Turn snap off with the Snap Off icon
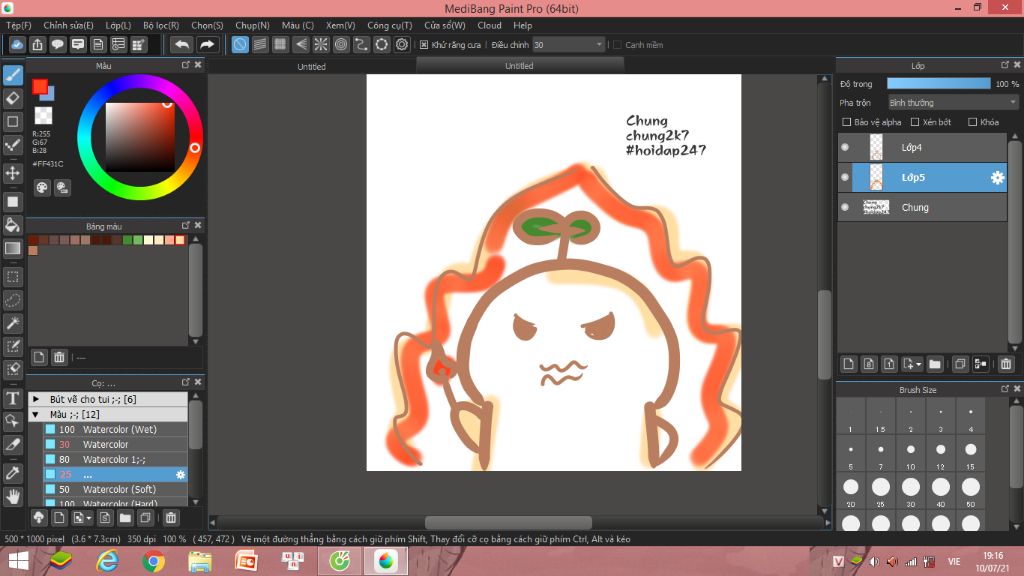The height and width of the screenshot is (576, 1024). point(240,44)
